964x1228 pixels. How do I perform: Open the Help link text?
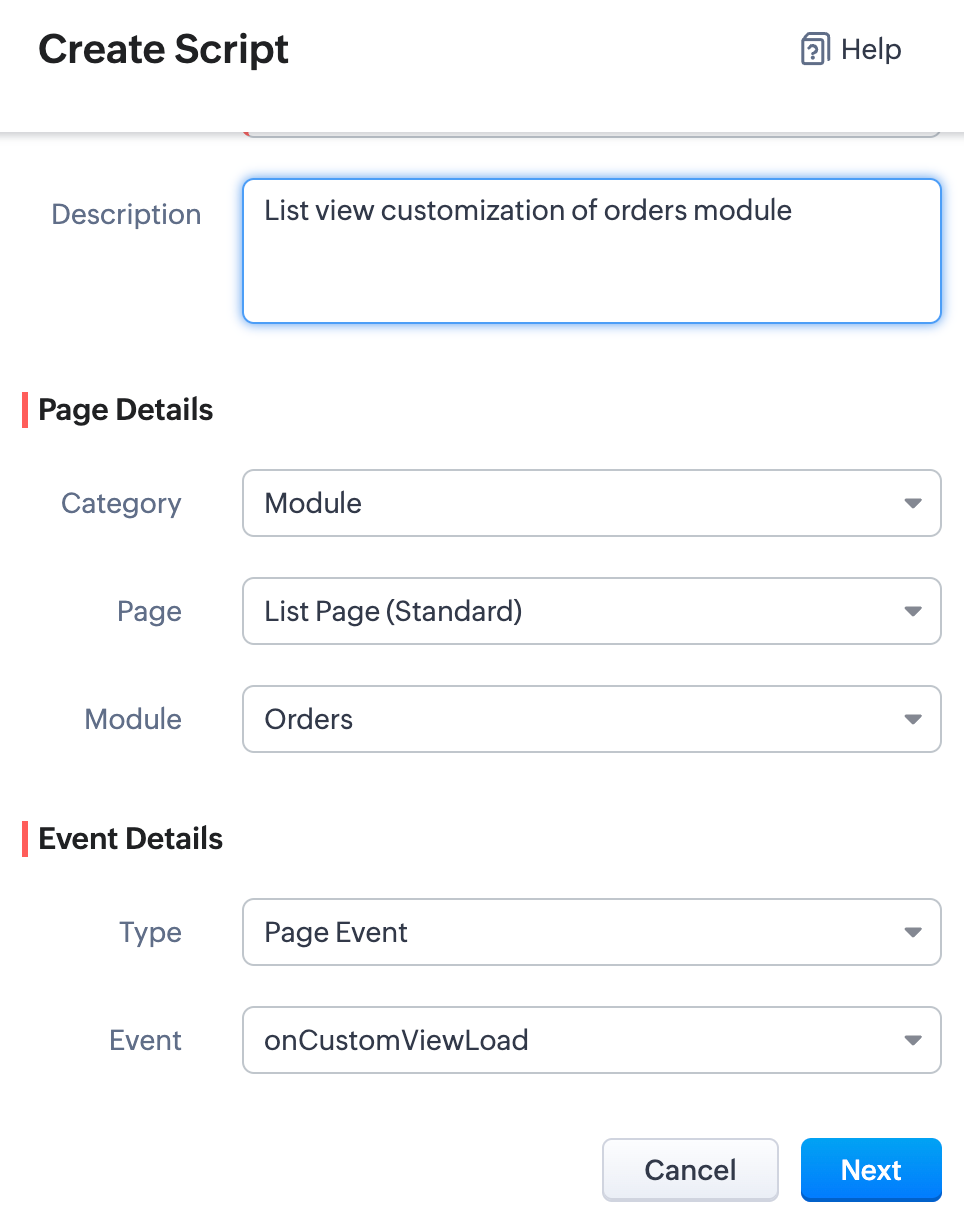point(871,50)
